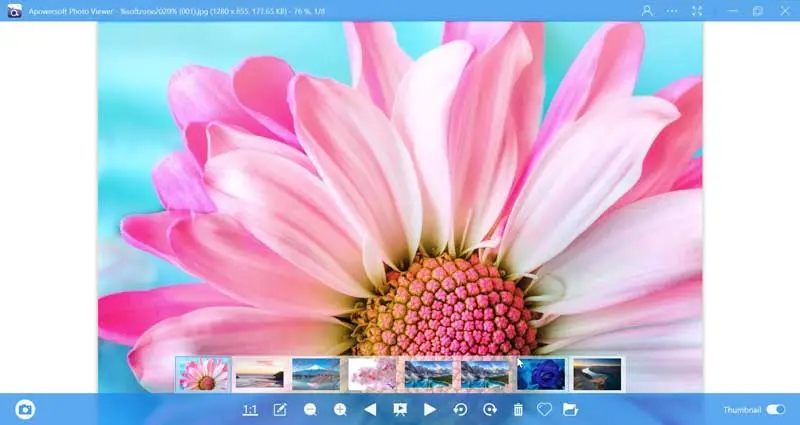Open the three-dot more menu

(x=672, y=11)
